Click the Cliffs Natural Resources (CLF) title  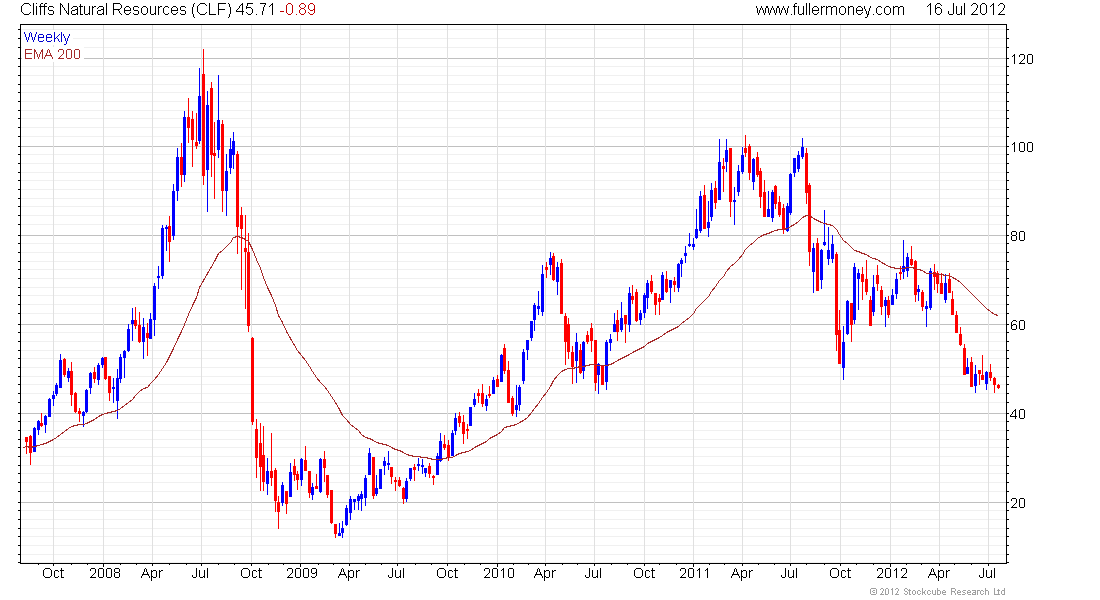(126, 10)
